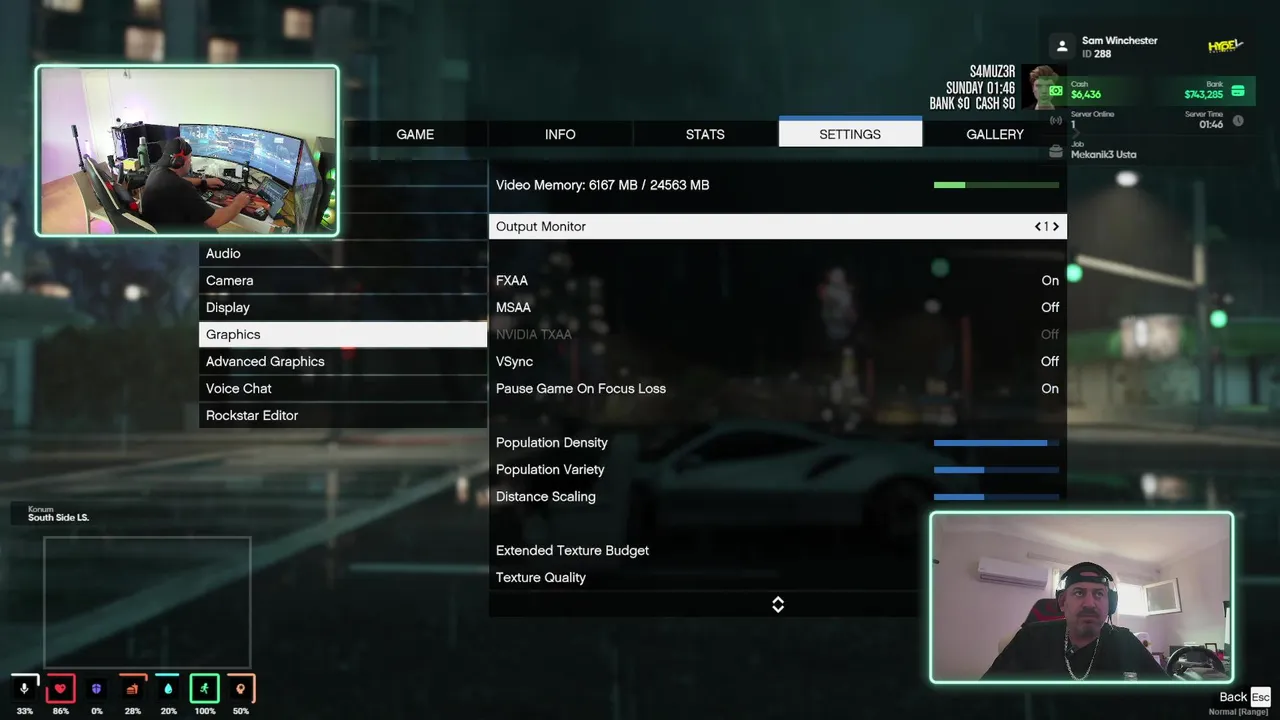Adjust the Population Variety slider
The image size is (1280, 720).
(x=996, y=470)
